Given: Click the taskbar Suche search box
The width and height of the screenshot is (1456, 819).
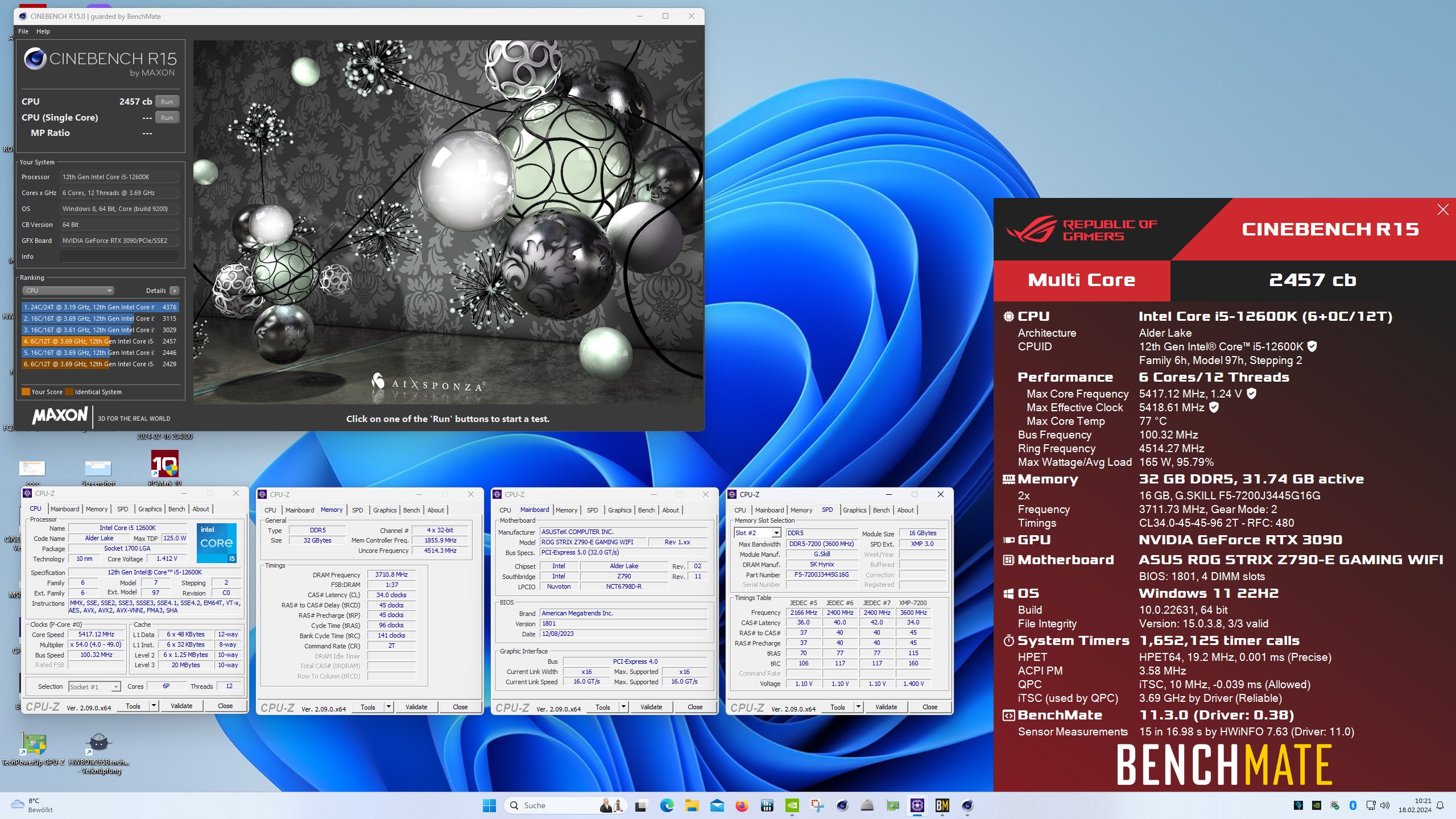Looking at the screenshot, I should click(565, 805).
